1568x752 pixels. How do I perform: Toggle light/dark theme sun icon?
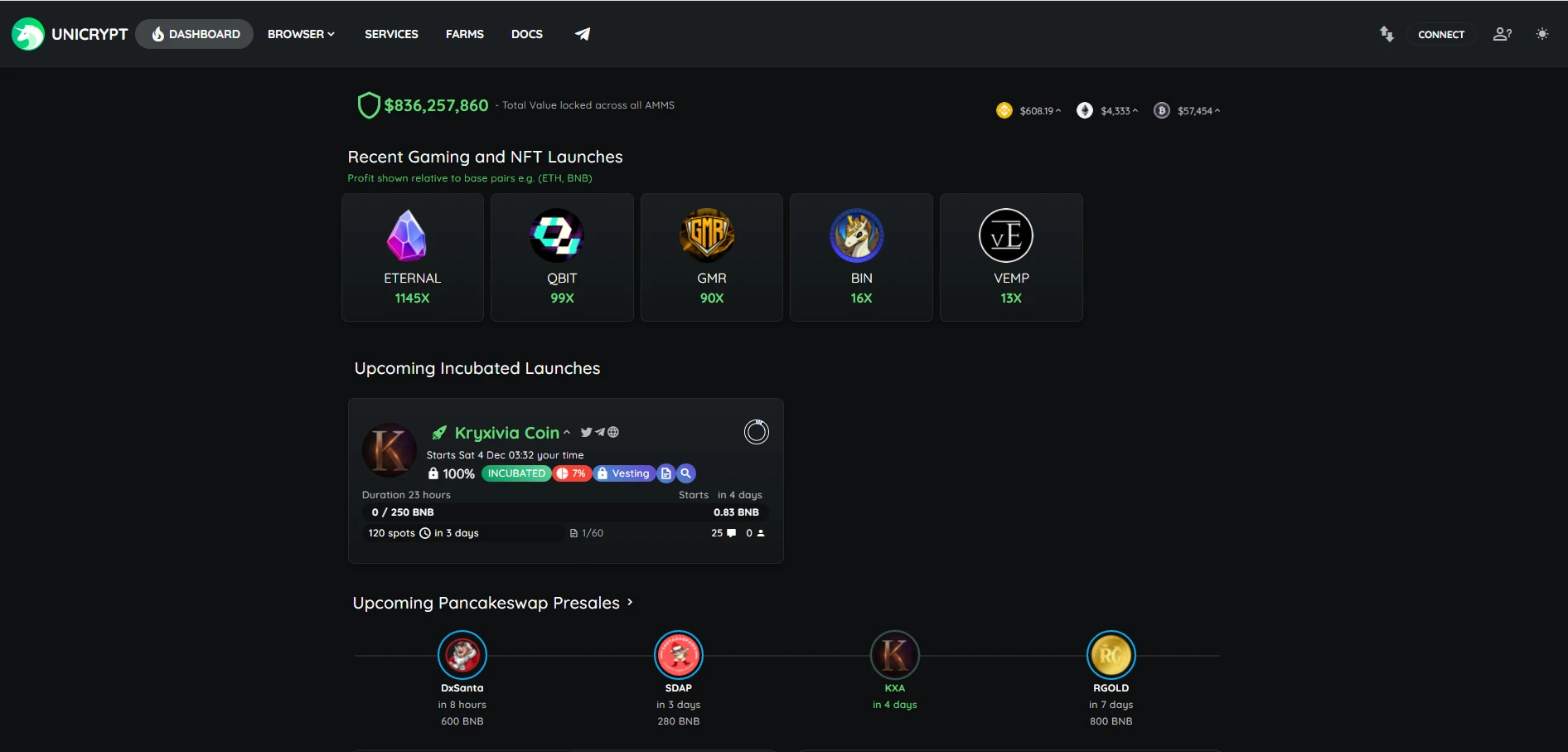pyautogui.click(x=1542, y=34)
